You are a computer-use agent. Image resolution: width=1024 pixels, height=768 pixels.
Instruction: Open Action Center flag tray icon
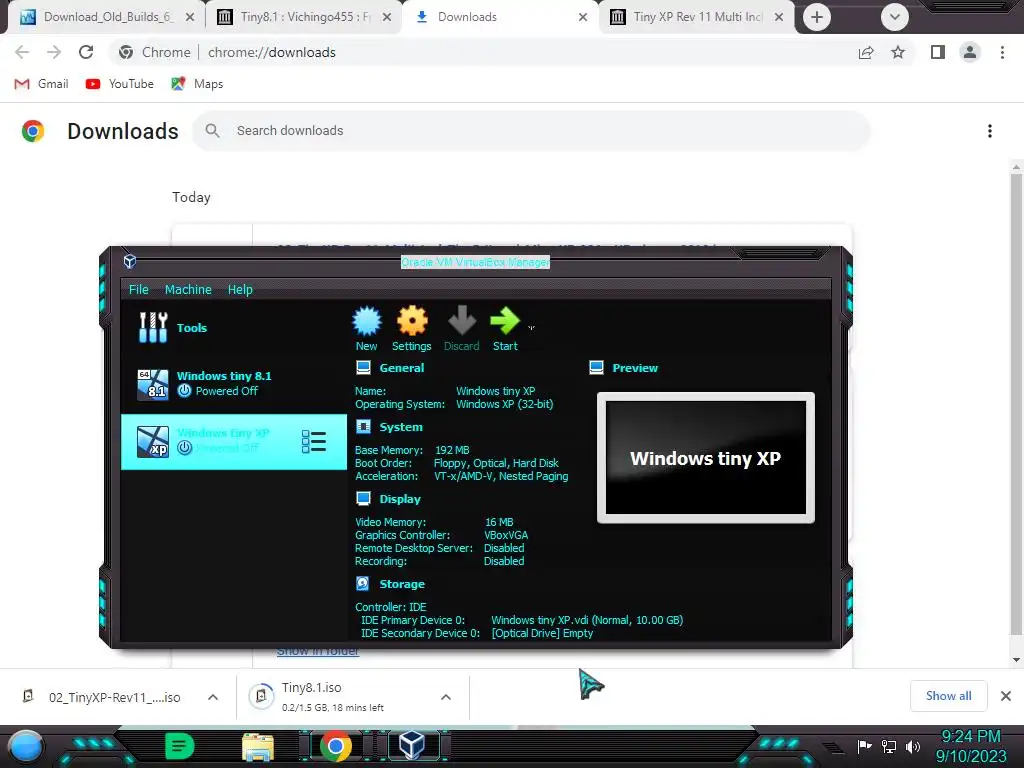point(865,746)
